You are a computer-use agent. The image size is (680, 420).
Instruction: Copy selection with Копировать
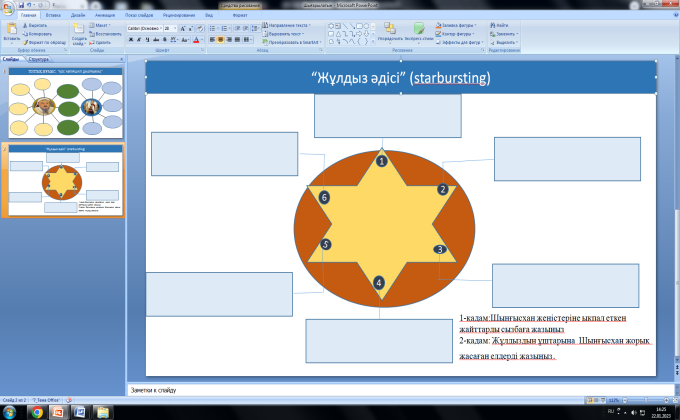pyautogui.click(x=37, y=34)
